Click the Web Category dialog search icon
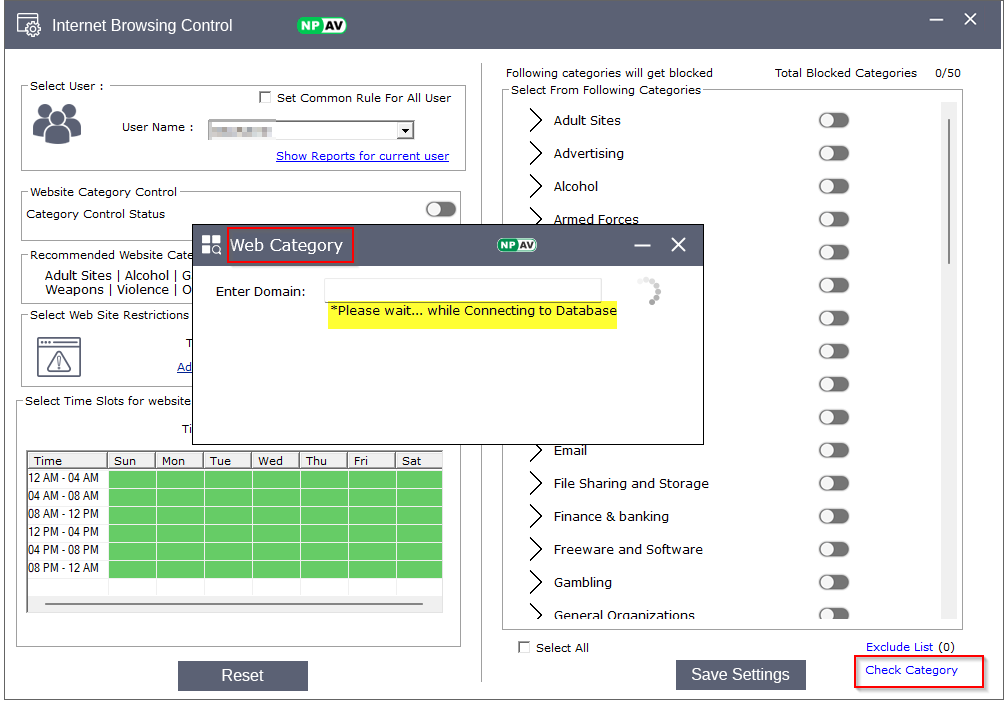Viewport: 1007px width, 703px height. (x=211, y=245)
